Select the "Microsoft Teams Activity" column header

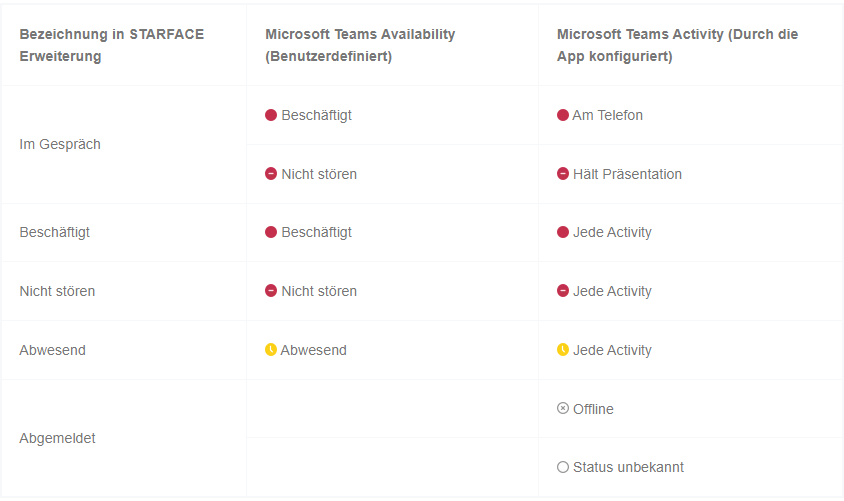(x=677, y=45)
